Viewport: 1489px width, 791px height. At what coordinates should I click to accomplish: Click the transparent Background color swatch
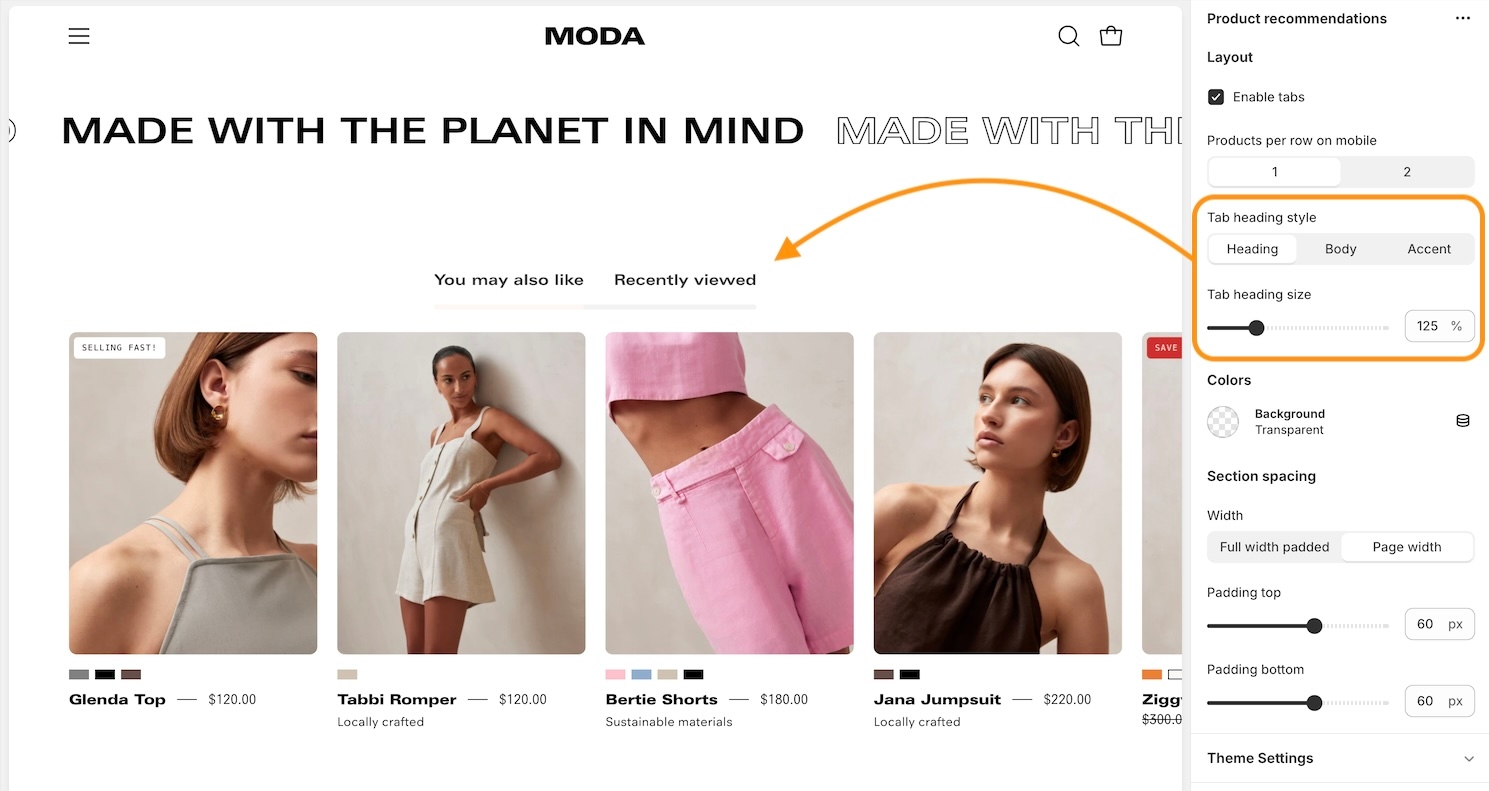tap(1223, 422)
